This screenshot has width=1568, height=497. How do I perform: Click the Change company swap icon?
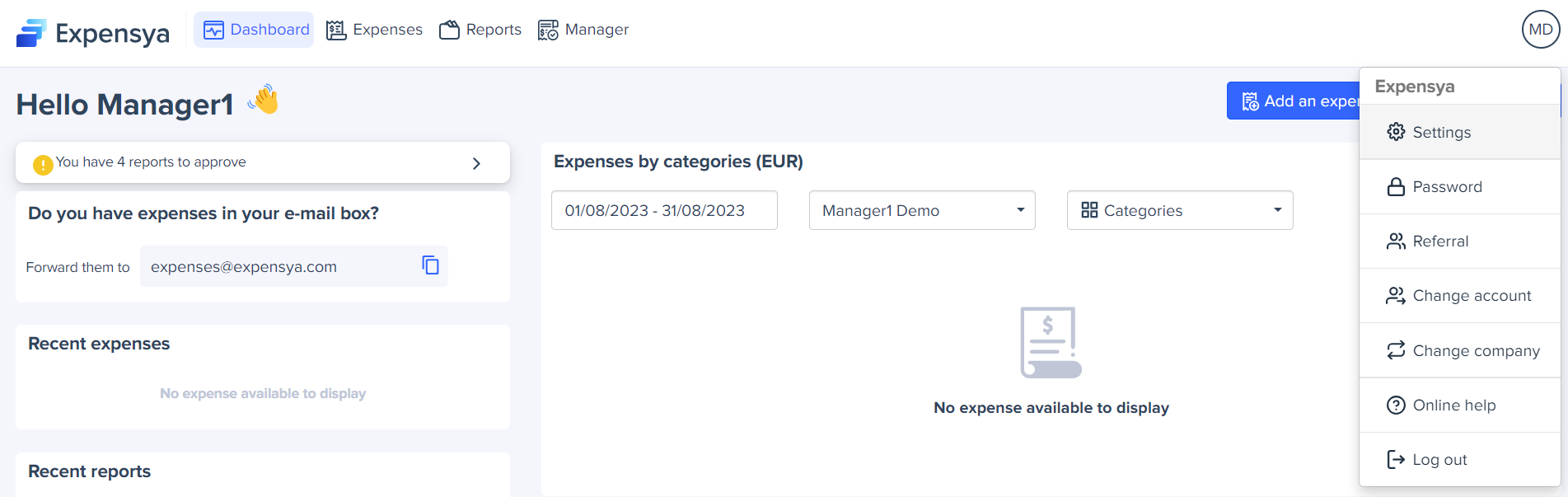pyautogui.click(x=1396, y=351)
